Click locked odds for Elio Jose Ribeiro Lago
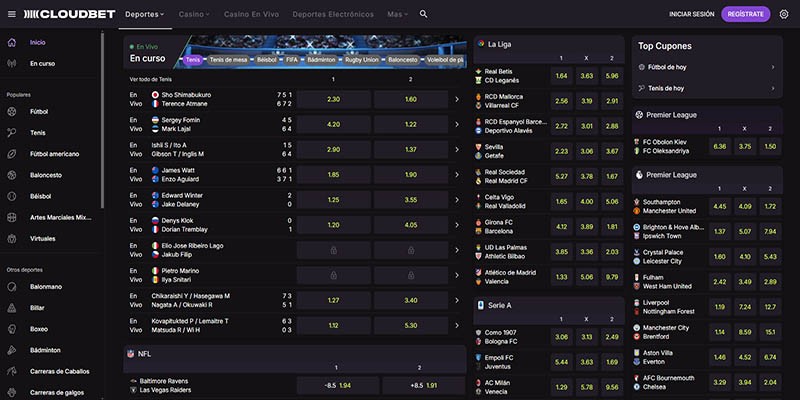Viewport: 800px width, 400px height. 333,250
